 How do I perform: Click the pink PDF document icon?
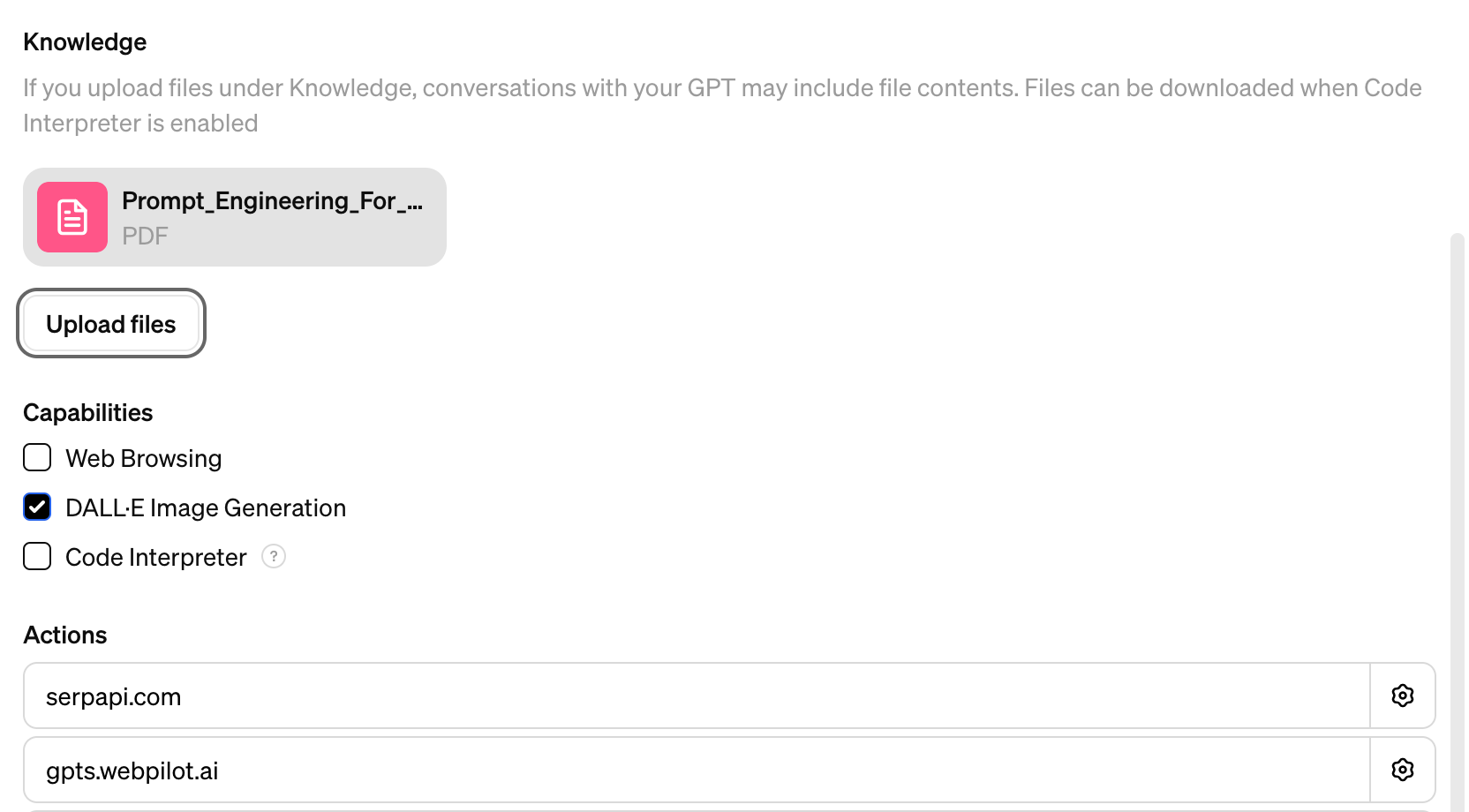(x=72, y=217)
